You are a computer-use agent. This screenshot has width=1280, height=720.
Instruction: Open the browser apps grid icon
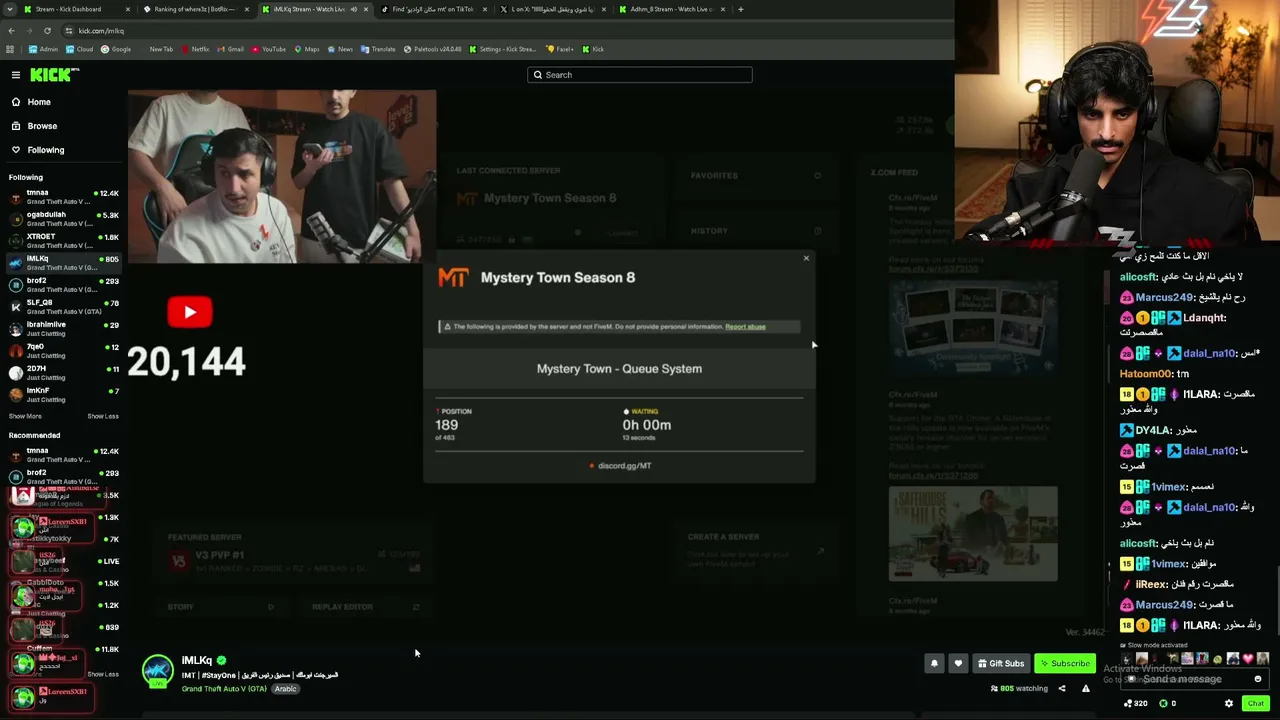click(x=10, y=49)
